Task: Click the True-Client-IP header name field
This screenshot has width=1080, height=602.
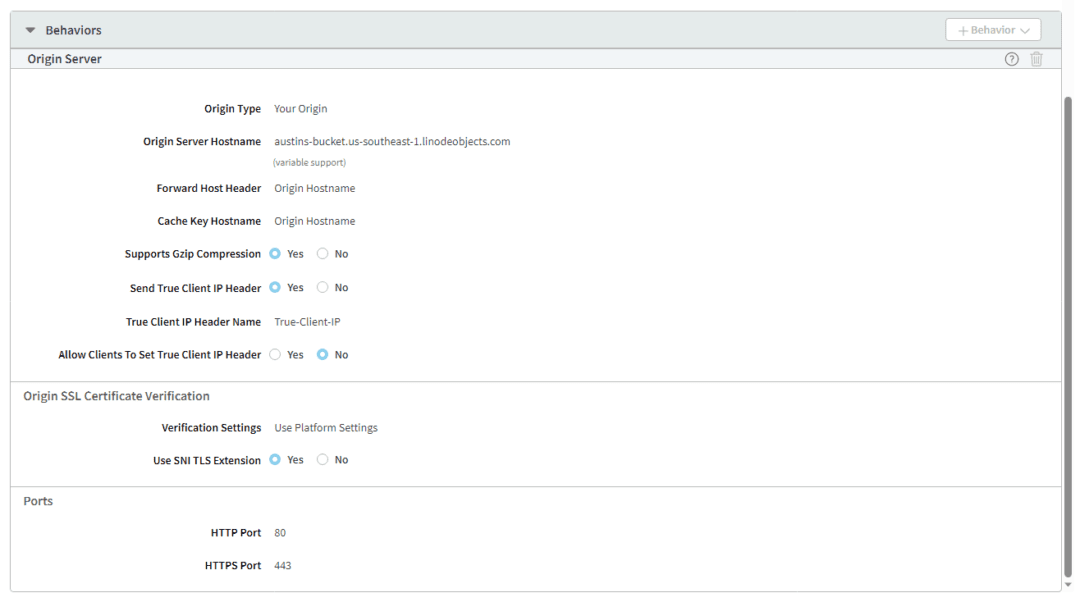Action: pyautogui.click(x=307, y=322)
